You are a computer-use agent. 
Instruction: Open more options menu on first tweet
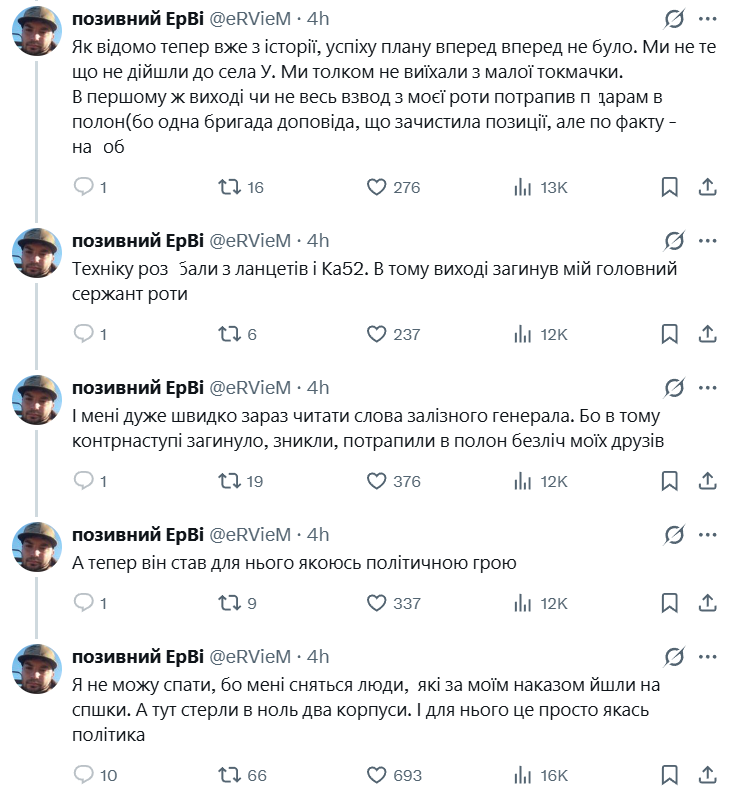(x=708, y=19)
